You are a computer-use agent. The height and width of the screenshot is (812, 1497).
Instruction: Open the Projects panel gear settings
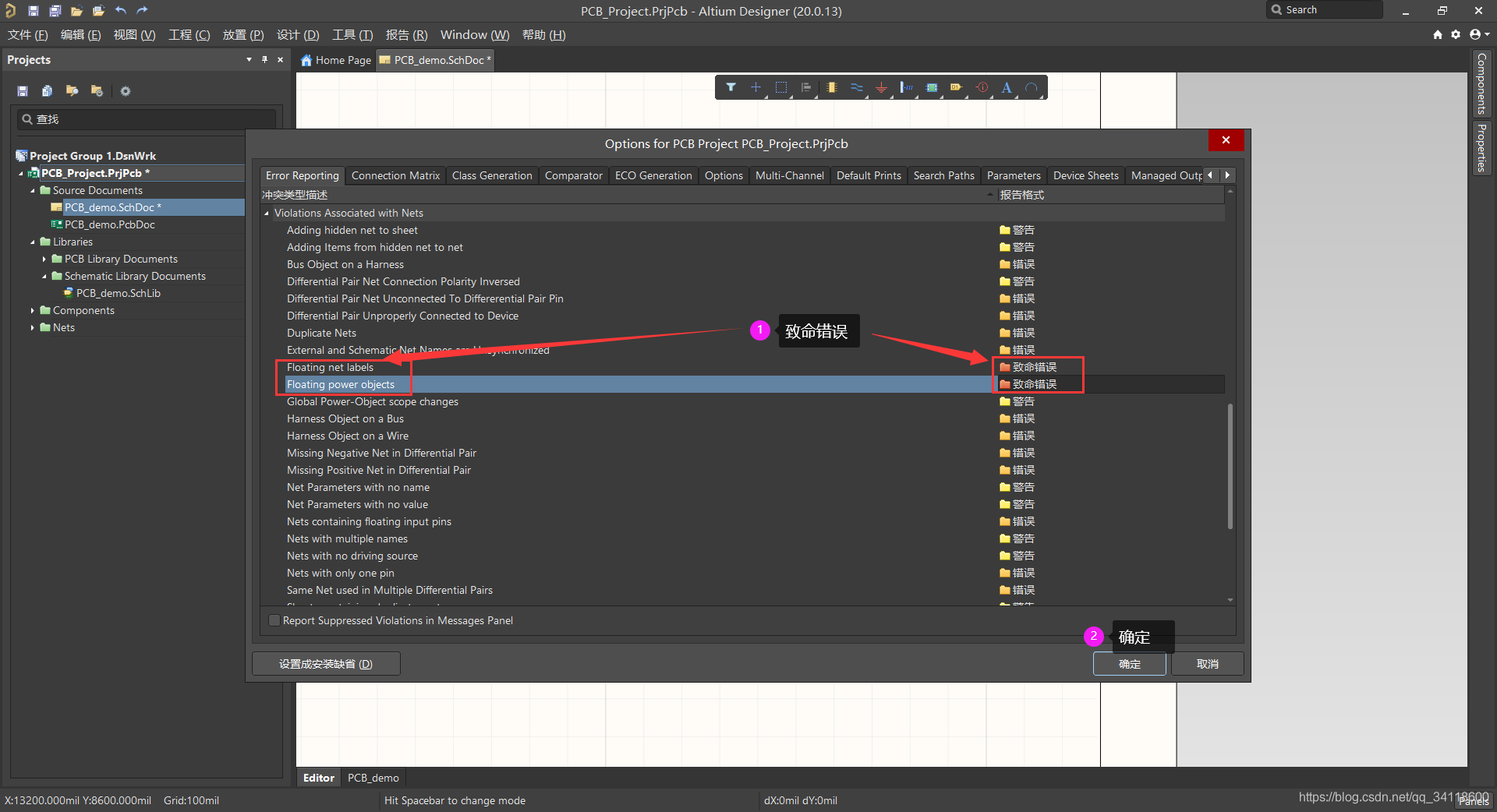125,91
